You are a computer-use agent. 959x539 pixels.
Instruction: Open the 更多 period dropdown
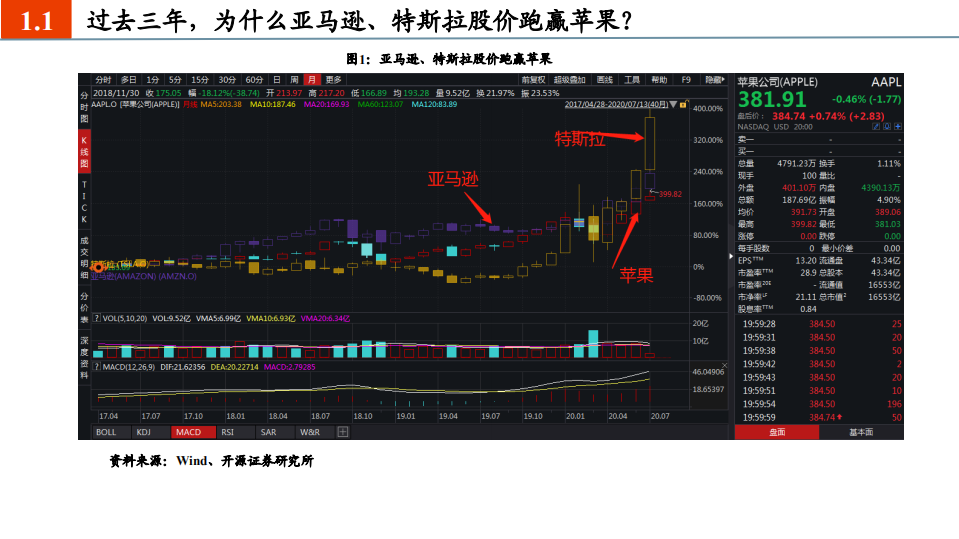(x=333, y=80)
